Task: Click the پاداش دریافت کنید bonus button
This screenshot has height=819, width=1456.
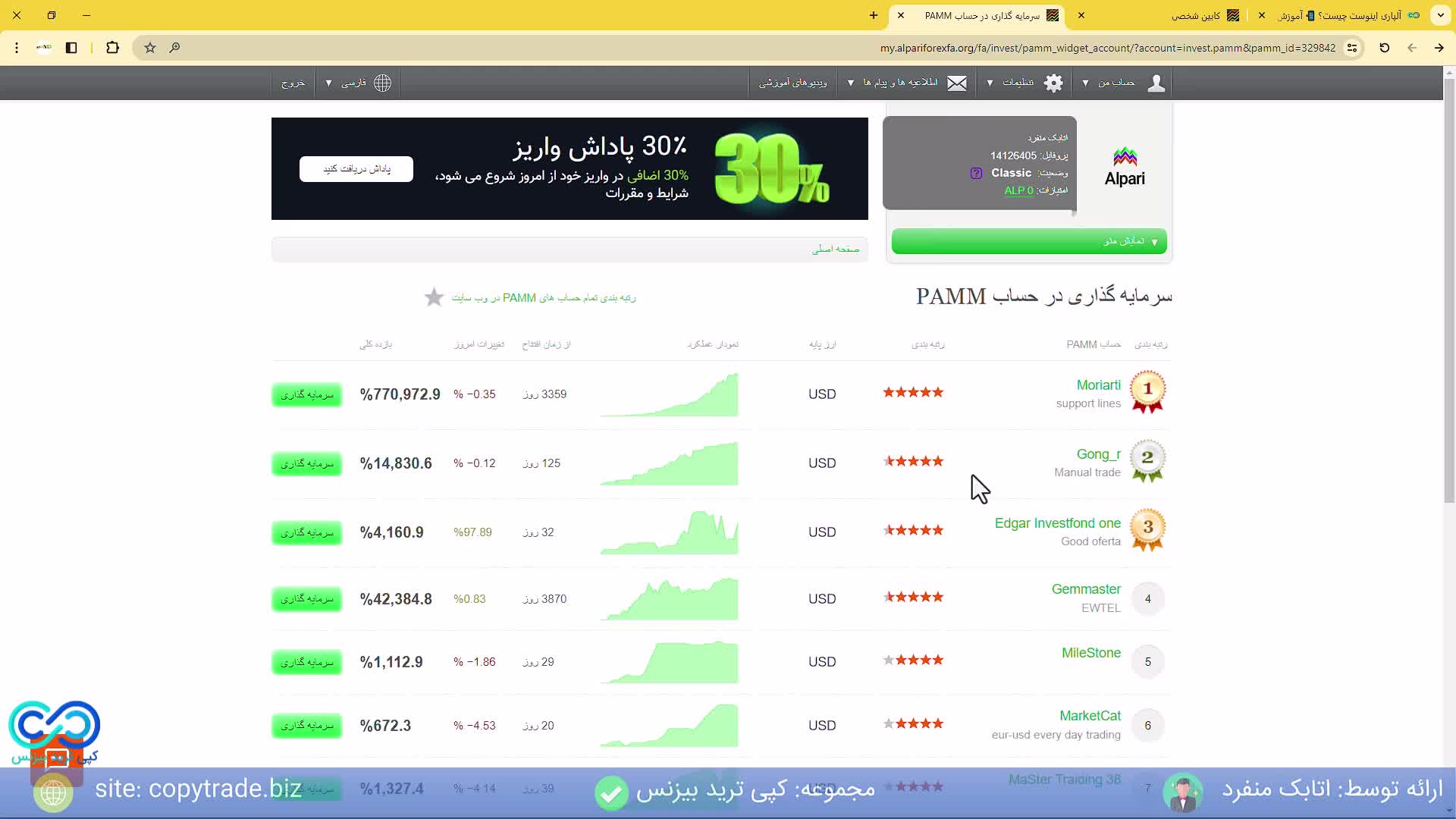Action: [356, 168]
